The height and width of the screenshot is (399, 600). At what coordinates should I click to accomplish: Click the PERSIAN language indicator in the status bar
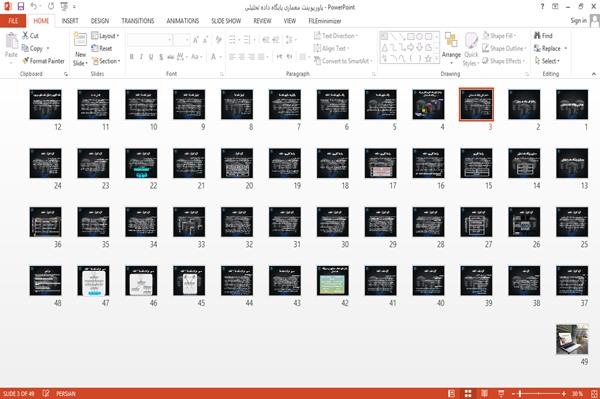tap(66, 394)
